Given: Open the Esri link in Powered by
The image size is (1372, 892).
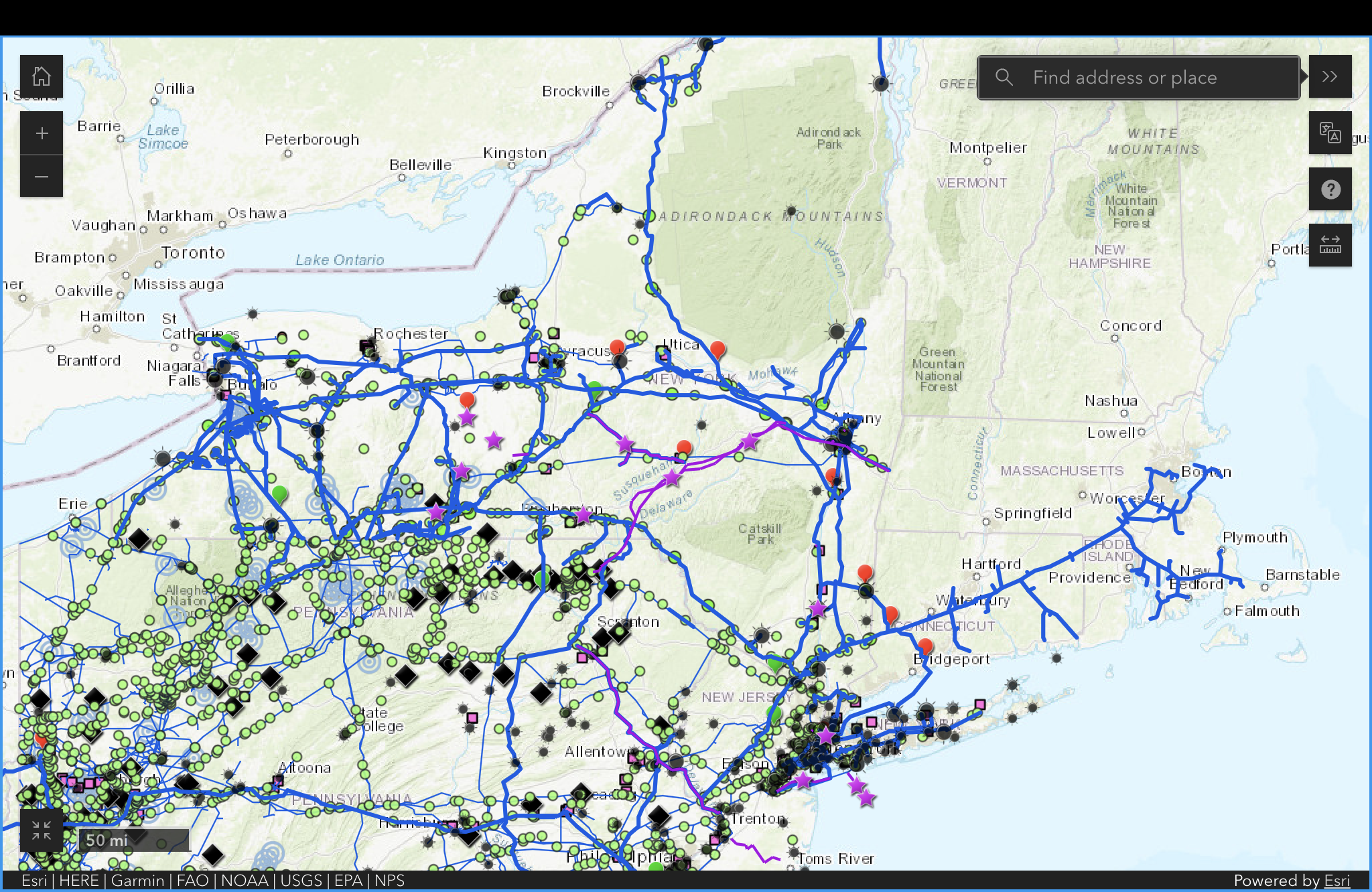Looking at the screenshot, I should pyautogui.click(x=1337, y=881).
